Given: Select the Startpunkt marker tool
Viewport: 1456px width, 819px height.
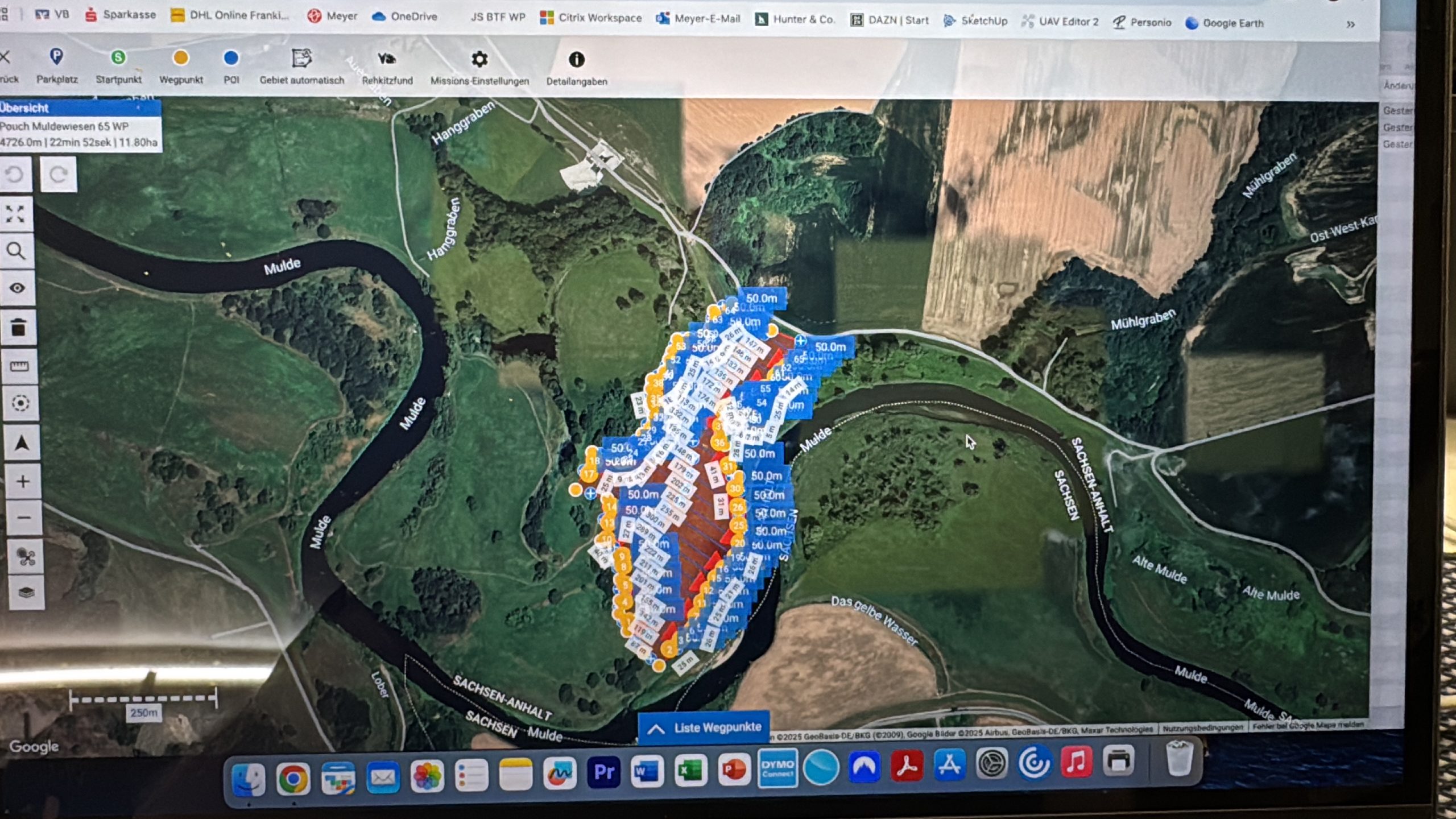Looking at the screenshot, I should point(118,67).
